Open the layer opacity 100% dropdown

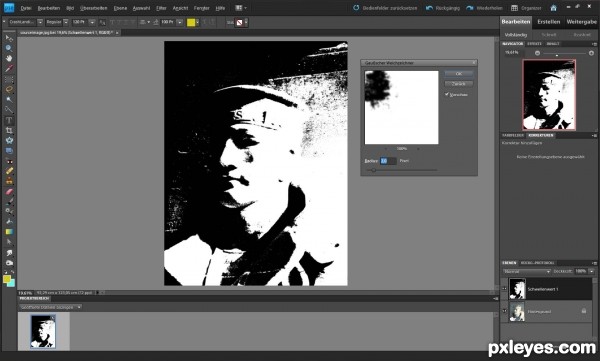591,271
